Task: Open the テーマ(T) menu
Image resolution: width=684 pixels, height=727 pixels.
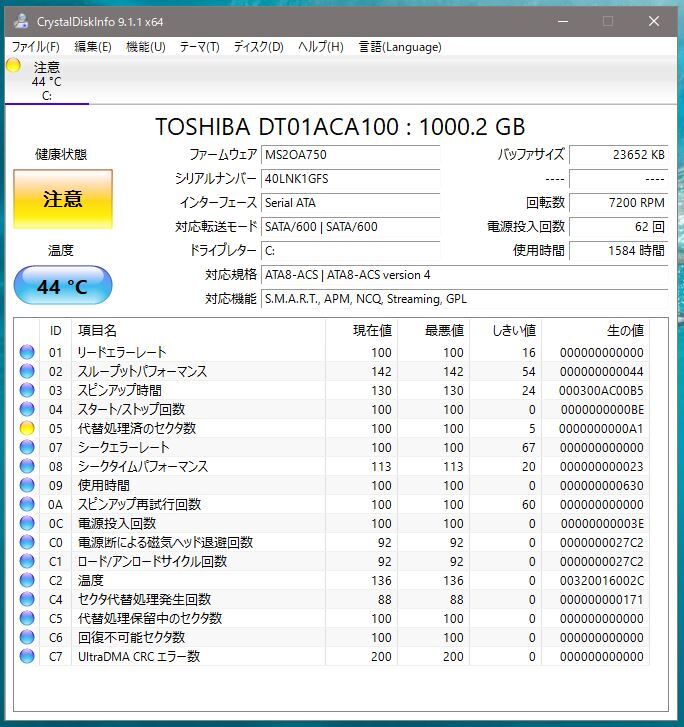Action: point(199,47)
